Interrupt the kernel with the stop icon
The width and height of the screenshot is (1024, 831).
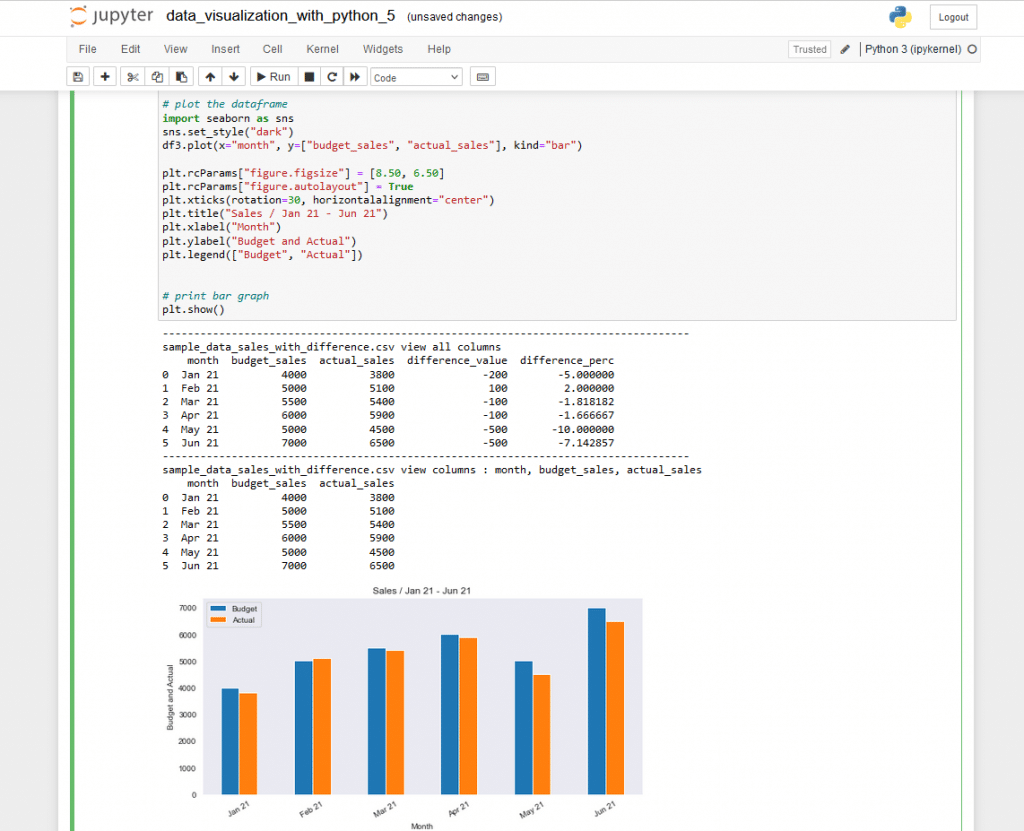point(310,77)
